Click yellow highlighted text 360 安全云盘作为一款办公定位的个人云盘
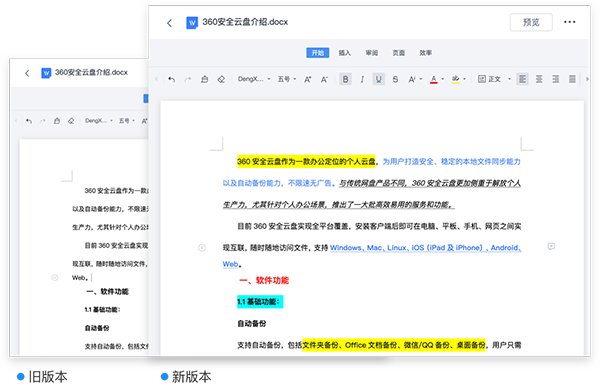This screenshot has width=600, height=386. 306,161
